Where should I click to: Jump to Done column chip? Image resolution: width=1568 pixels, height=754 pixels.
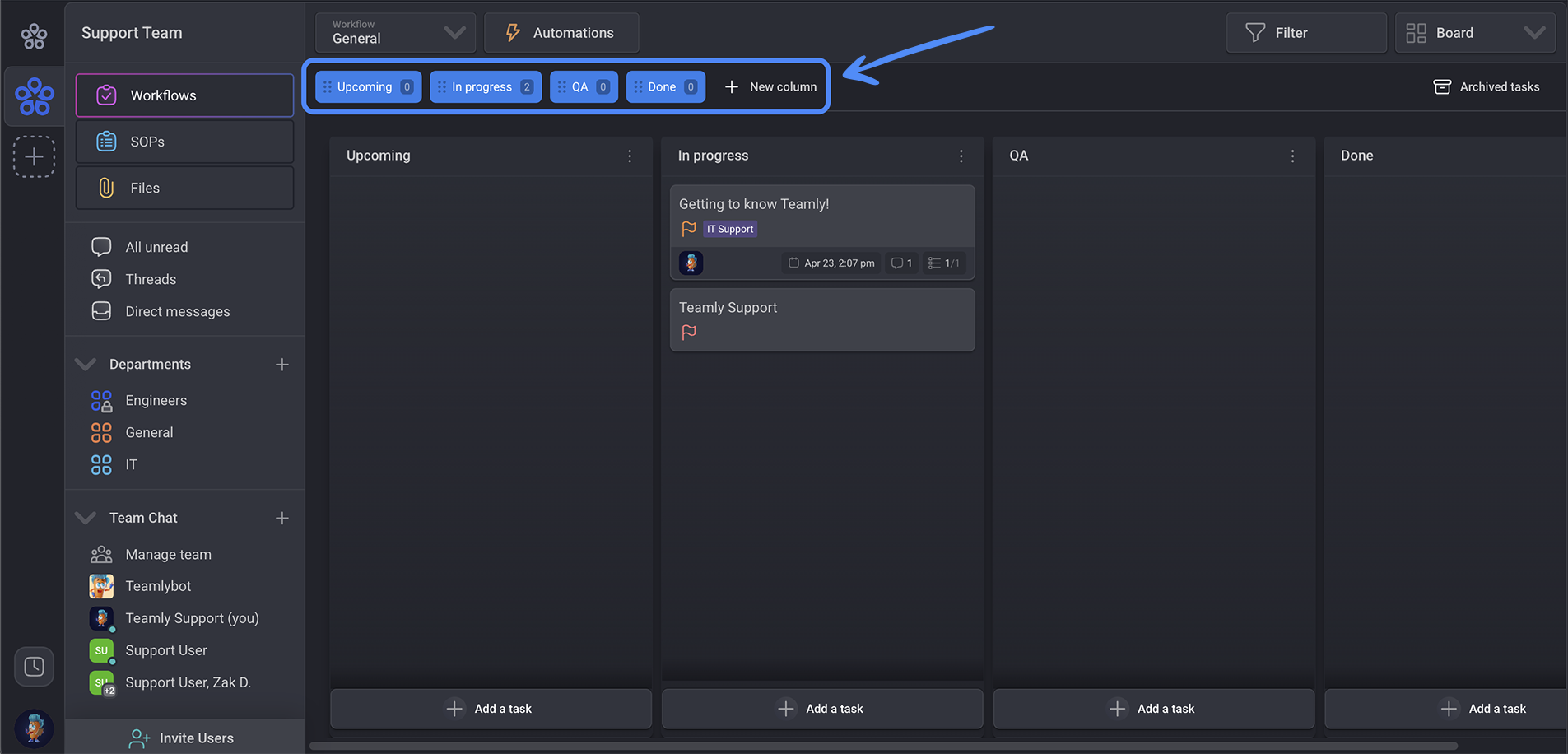[665, 86]
